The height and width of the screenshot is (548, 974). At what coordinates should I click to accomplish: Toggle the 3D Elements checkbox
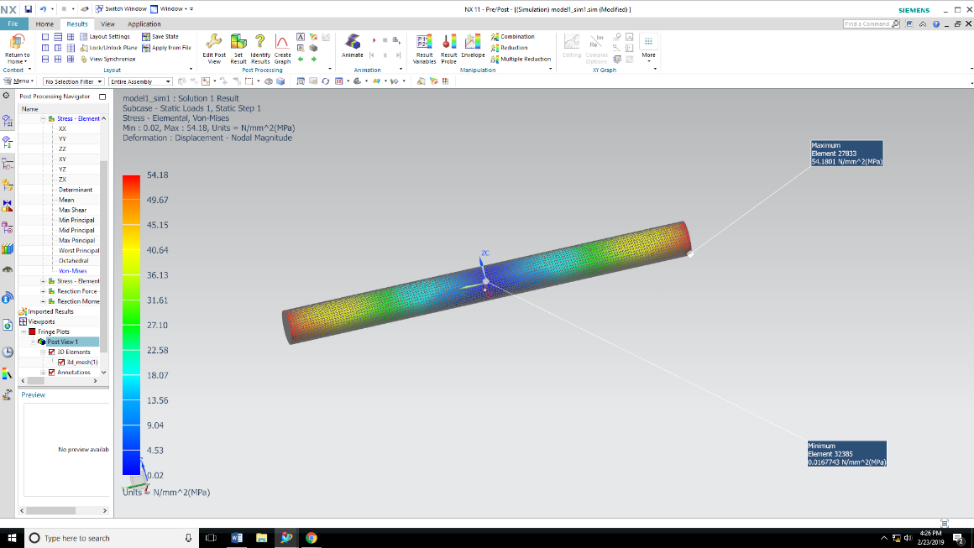point(52,352)
